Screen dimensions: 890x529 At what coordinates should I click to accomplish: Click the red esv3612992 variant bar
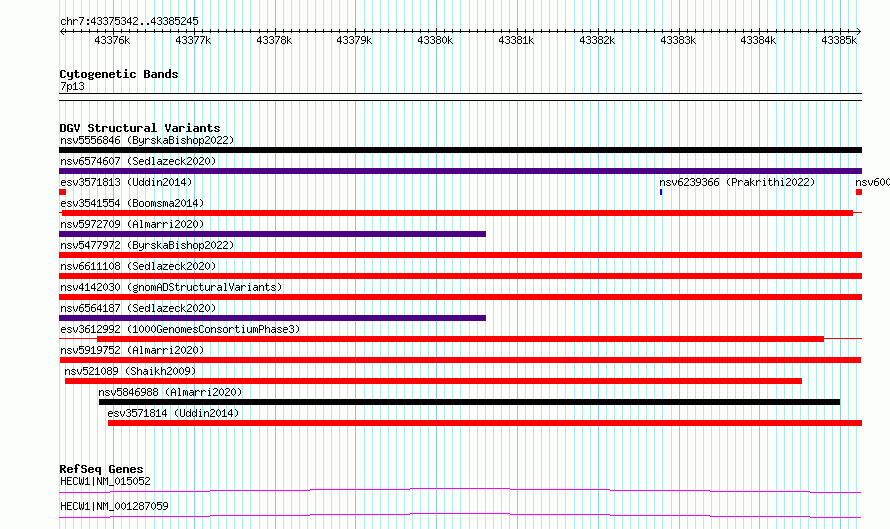460,339
